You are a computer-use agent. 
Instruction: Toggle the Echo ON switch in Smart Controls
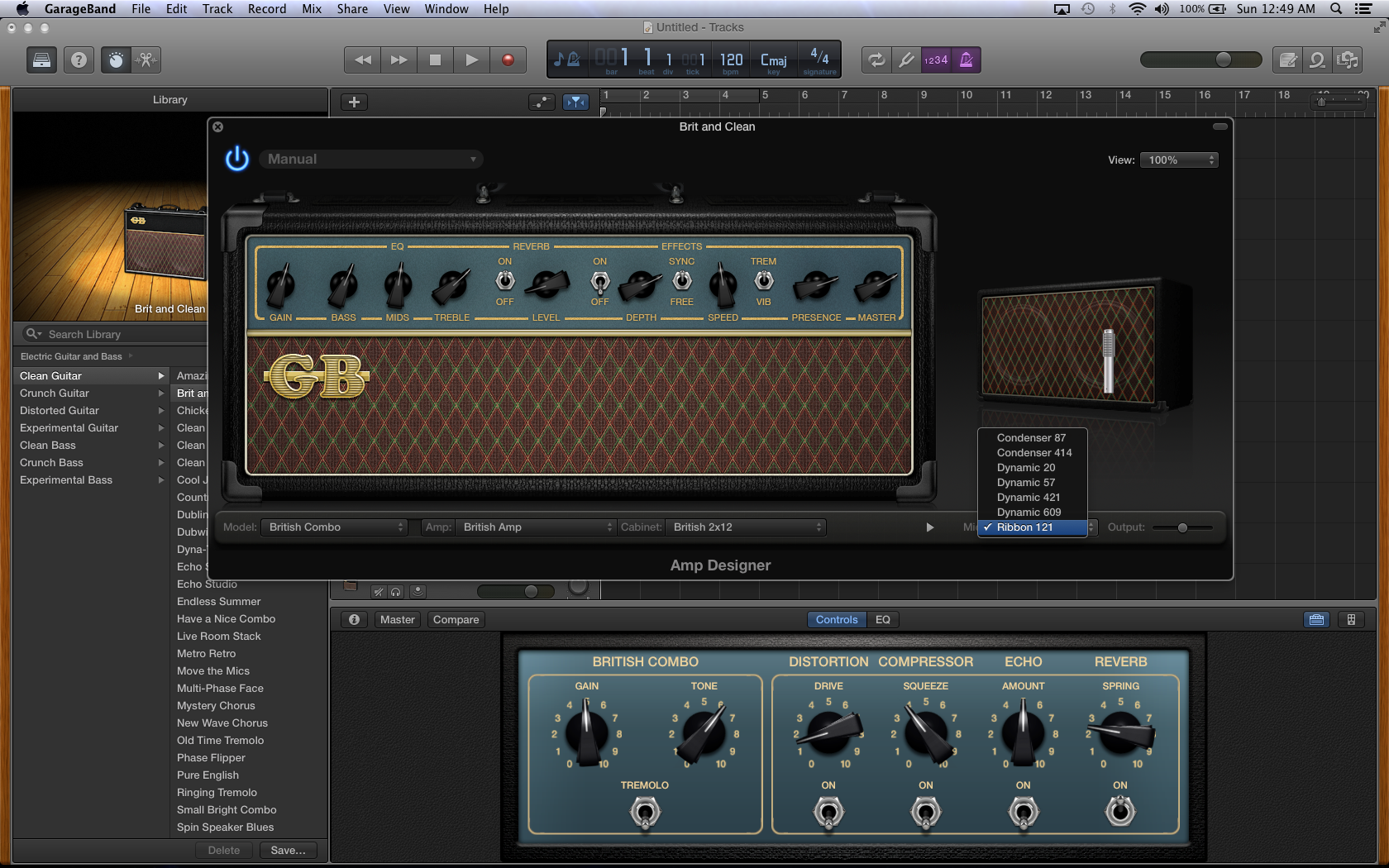pos(1023,812)
